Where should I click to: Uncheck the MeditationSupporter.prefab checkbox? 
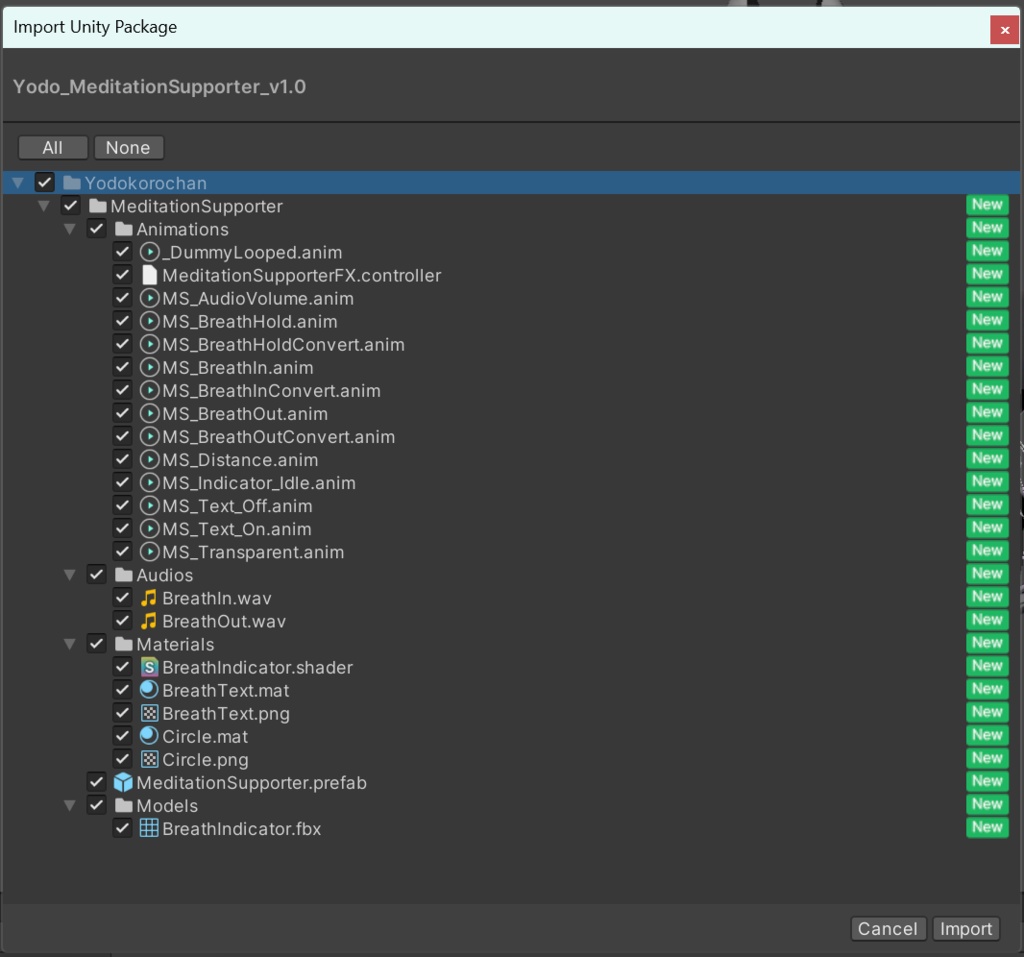pos(97,782)
